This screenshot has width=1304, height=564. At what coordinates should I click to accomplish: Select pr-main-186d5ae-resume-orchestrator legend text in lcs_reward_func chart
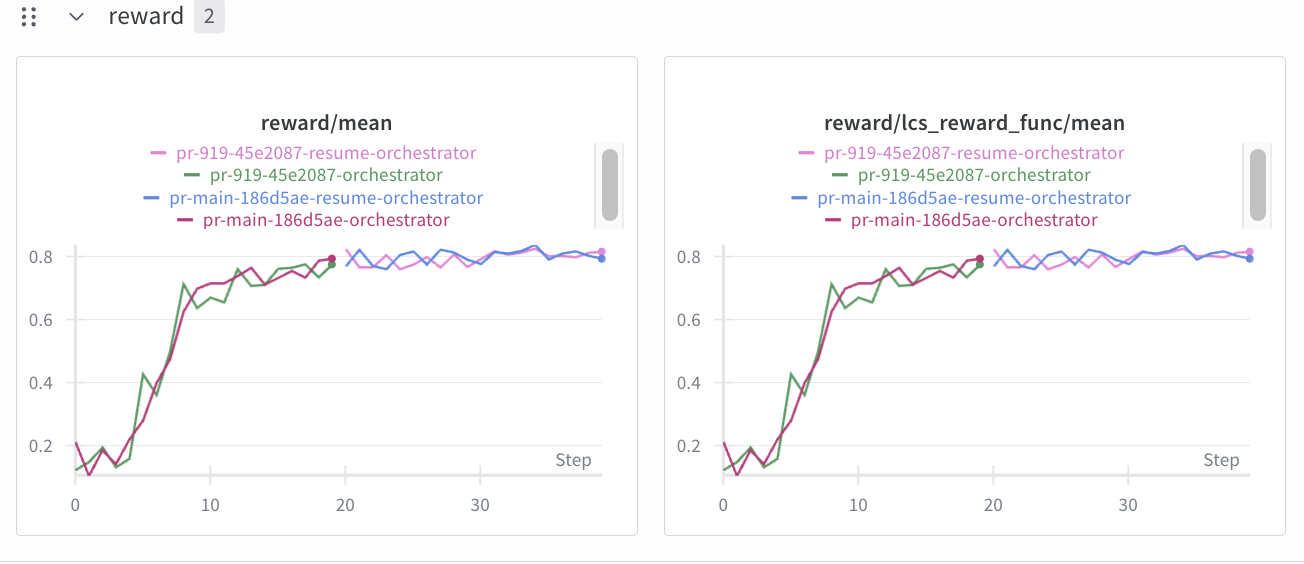974,198
